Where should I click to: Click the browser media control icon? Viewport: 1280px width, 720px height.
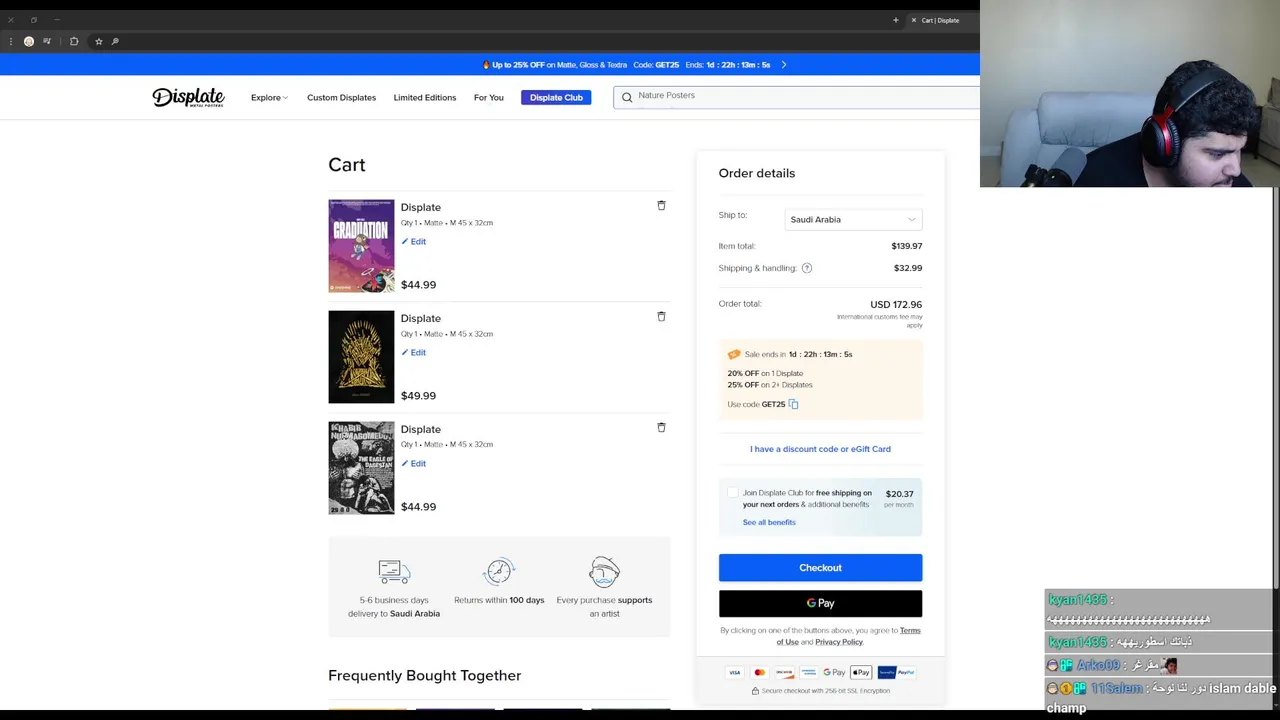(x=47, y=41)
